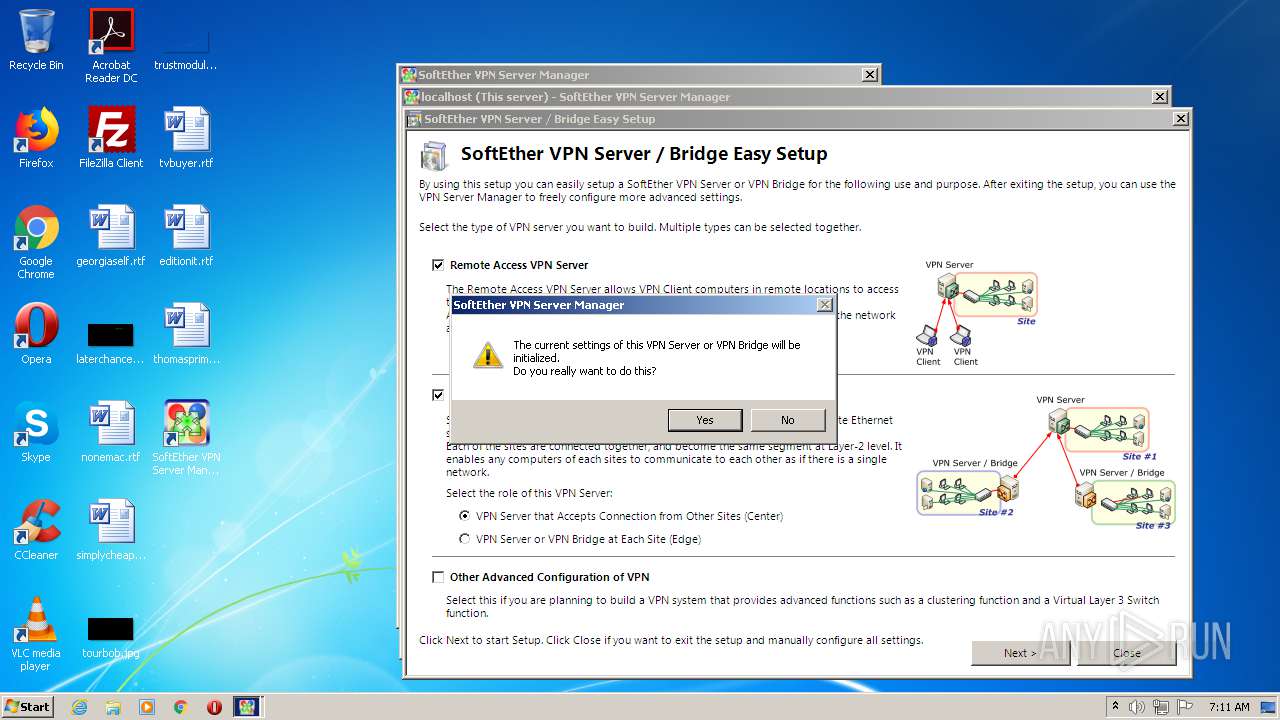This screenshot has height=720, width=1280.
Task: Click the Action Center flag tray icon
Action: coord(1184,706)
